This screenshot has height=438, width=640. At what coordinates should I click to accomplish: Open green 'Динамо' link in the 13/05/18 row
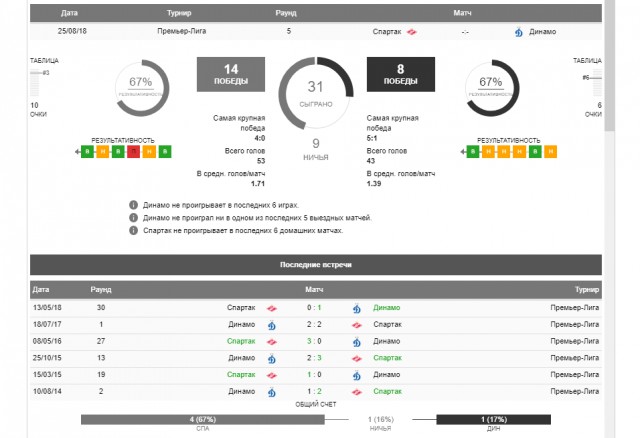coord(387,308)
